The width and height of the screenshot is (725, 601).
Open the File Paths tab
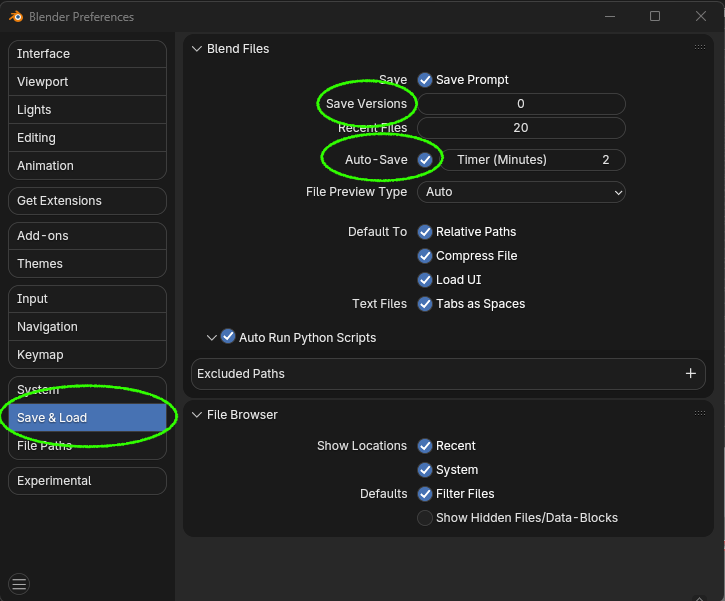coord(87,446)
